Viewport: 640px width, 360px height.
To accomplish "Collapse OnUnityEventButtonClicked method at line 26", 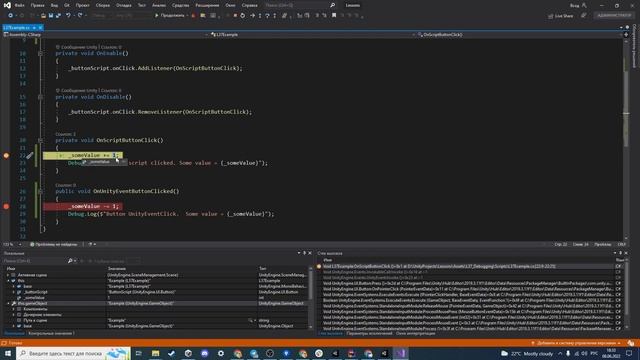I will 40,191.
